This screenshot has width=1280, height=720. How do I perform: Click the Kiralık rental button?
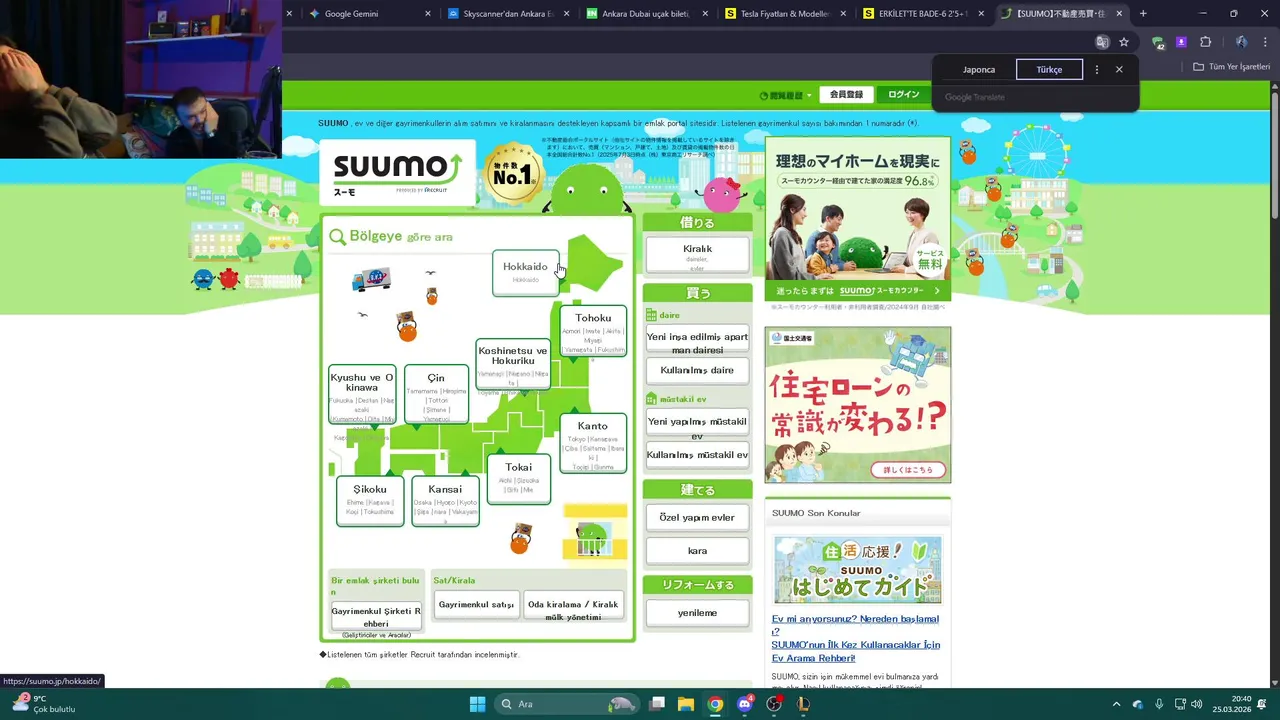pos(697,255)
